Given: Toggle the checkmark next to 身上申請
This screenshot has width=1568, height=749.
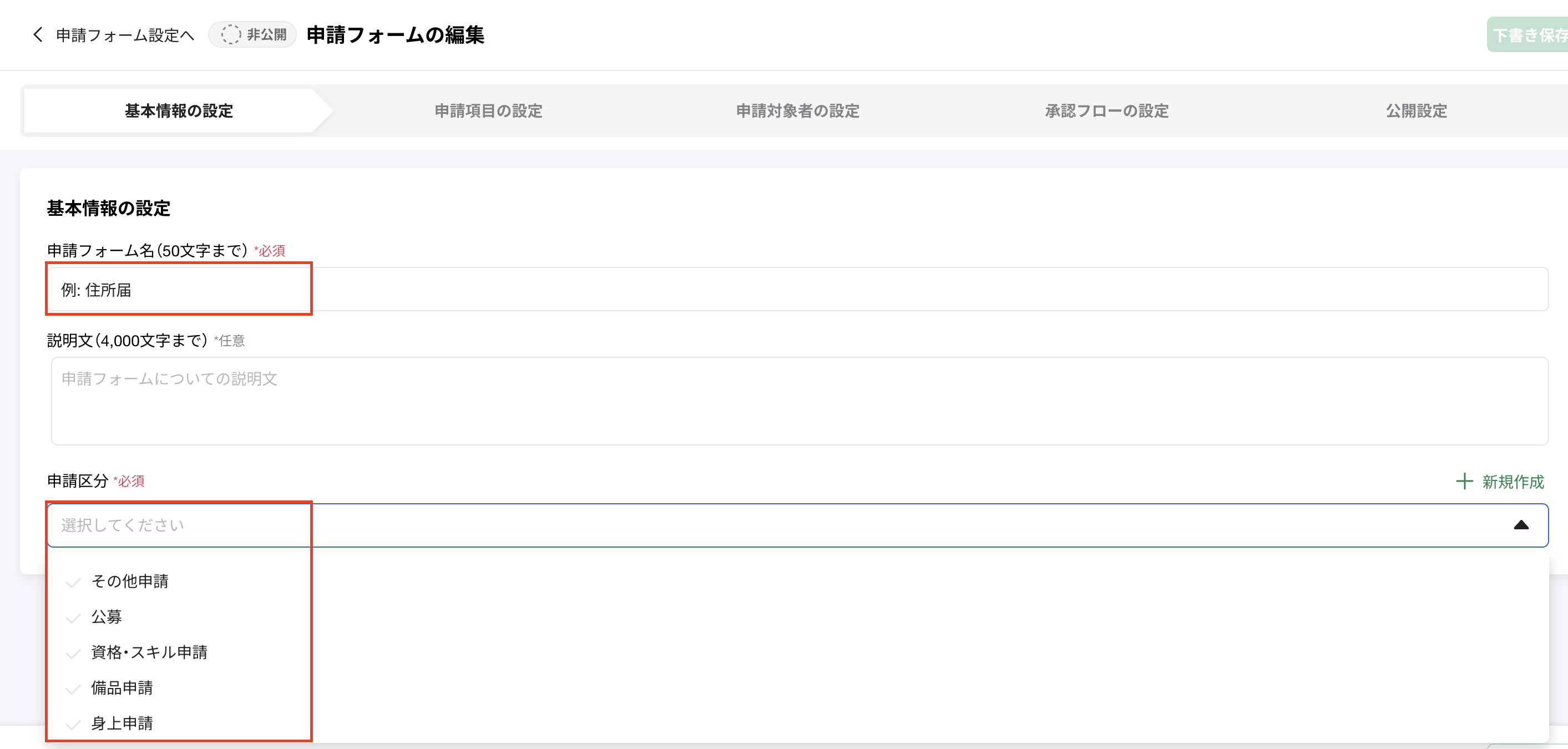Looking at the screenshot, I should point(73,724).
